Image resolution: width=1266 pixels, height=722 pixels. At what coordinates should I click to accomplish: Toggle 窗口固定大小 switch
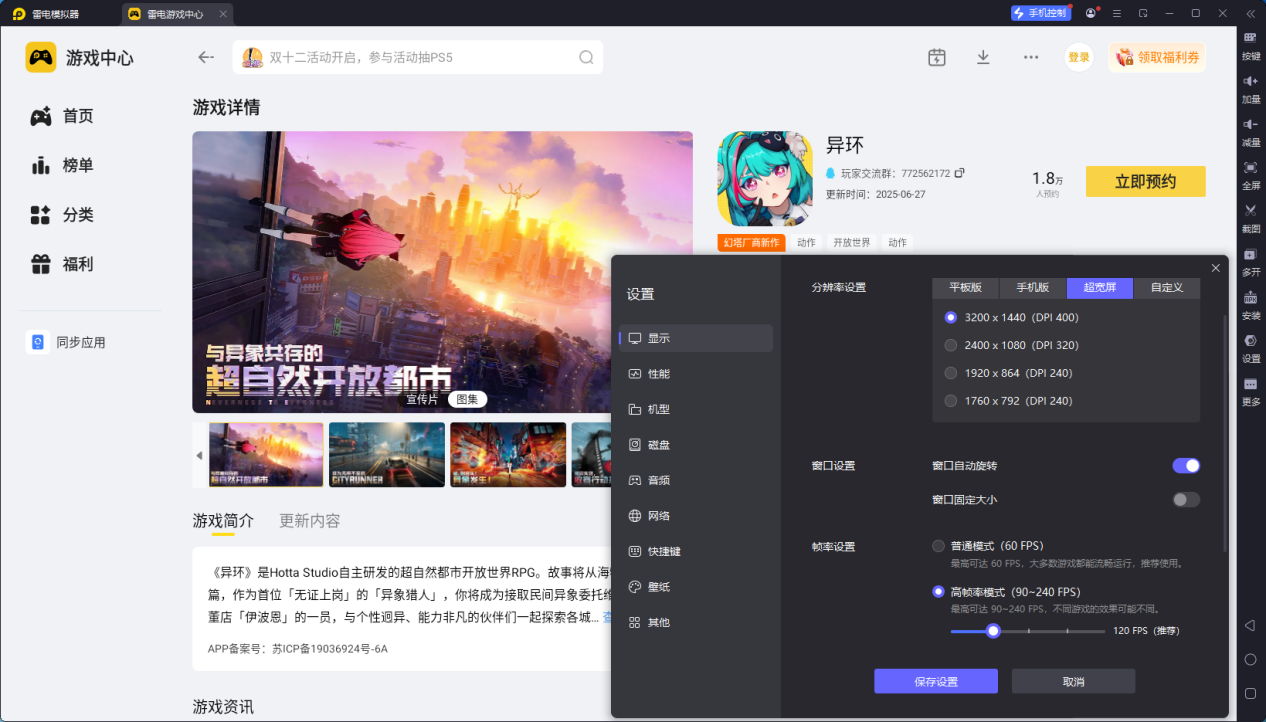pyautogui.click(x=1186, y=499)
